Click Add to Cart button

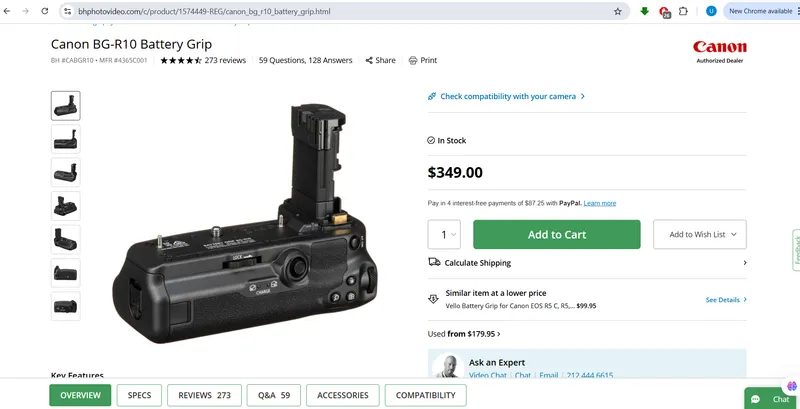click(557, 235)
